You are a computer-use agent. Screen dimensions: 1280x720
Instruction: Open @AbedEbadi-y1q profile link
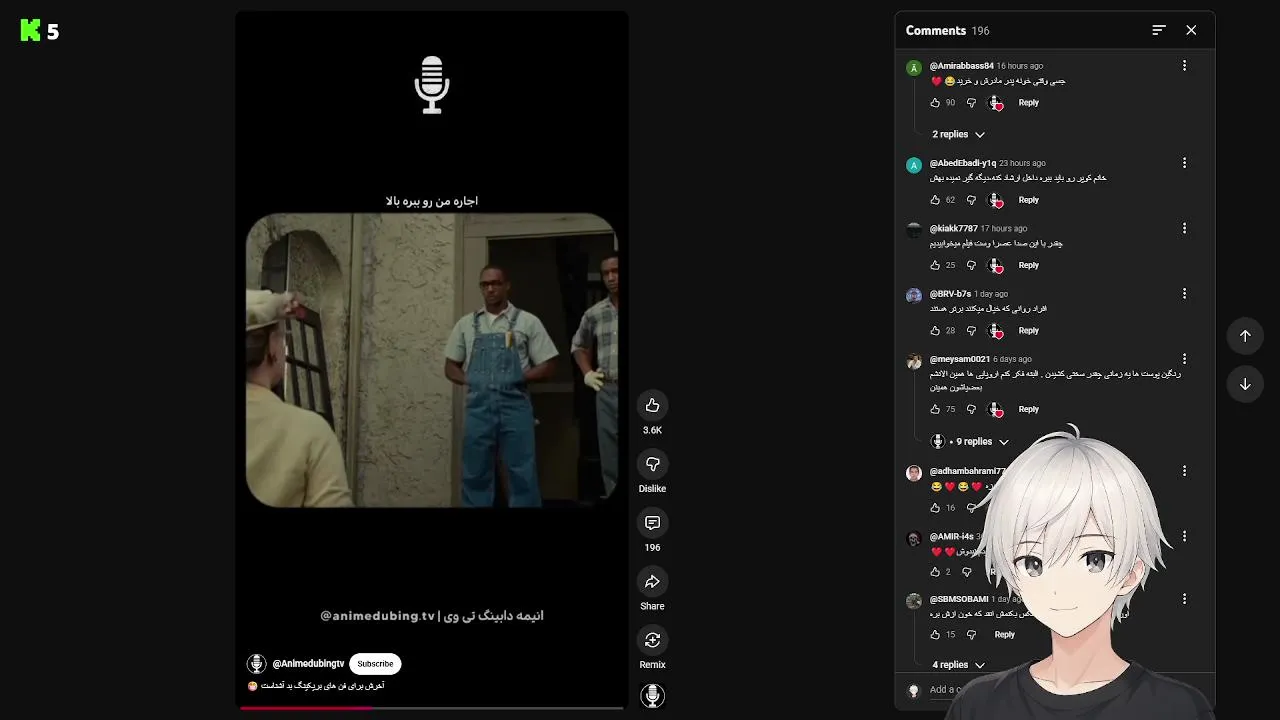click(x=962, y=163)
